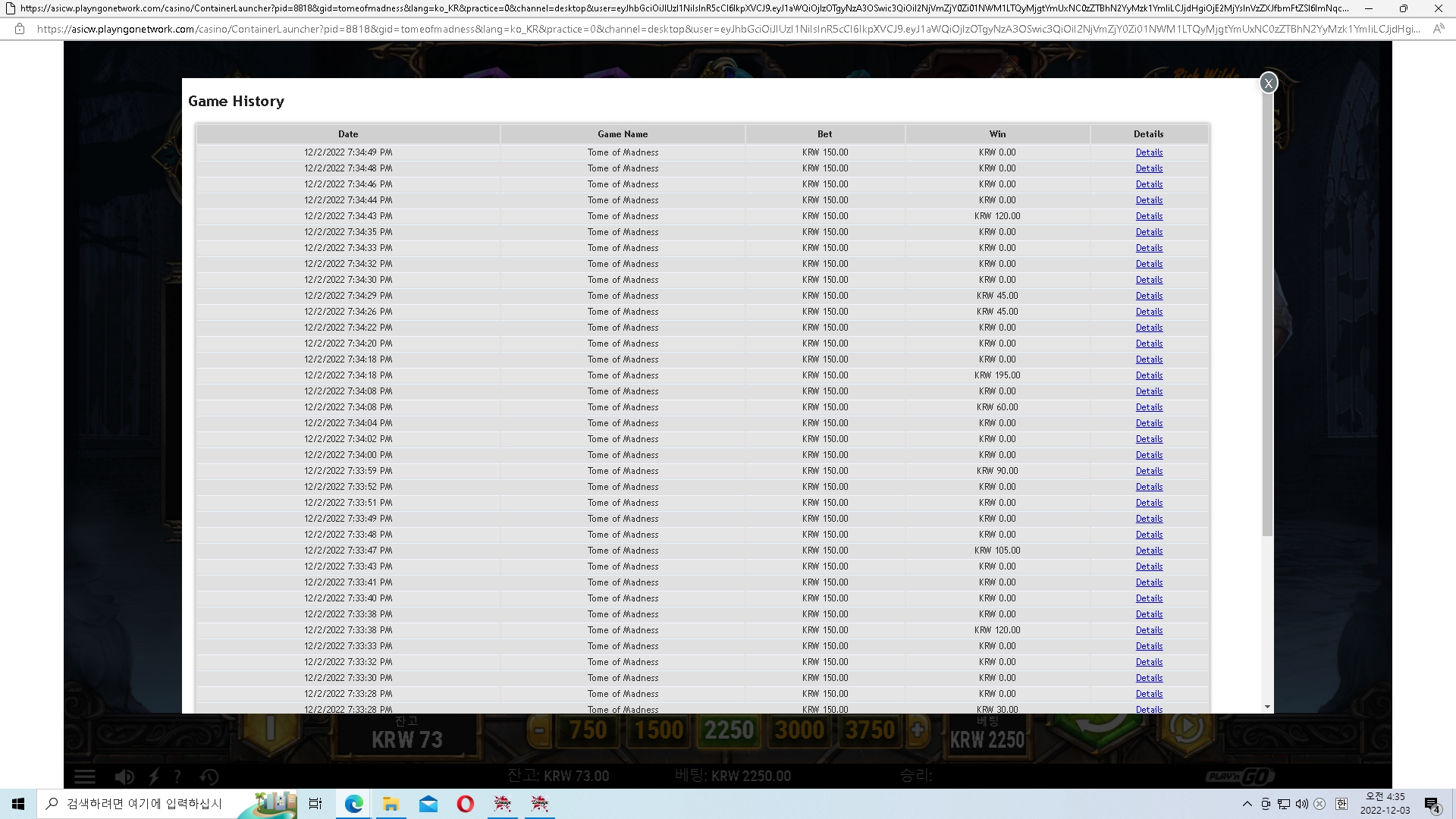Open the notification center icon
The width and height of the screenshot is (1456, 819).
1432,804
